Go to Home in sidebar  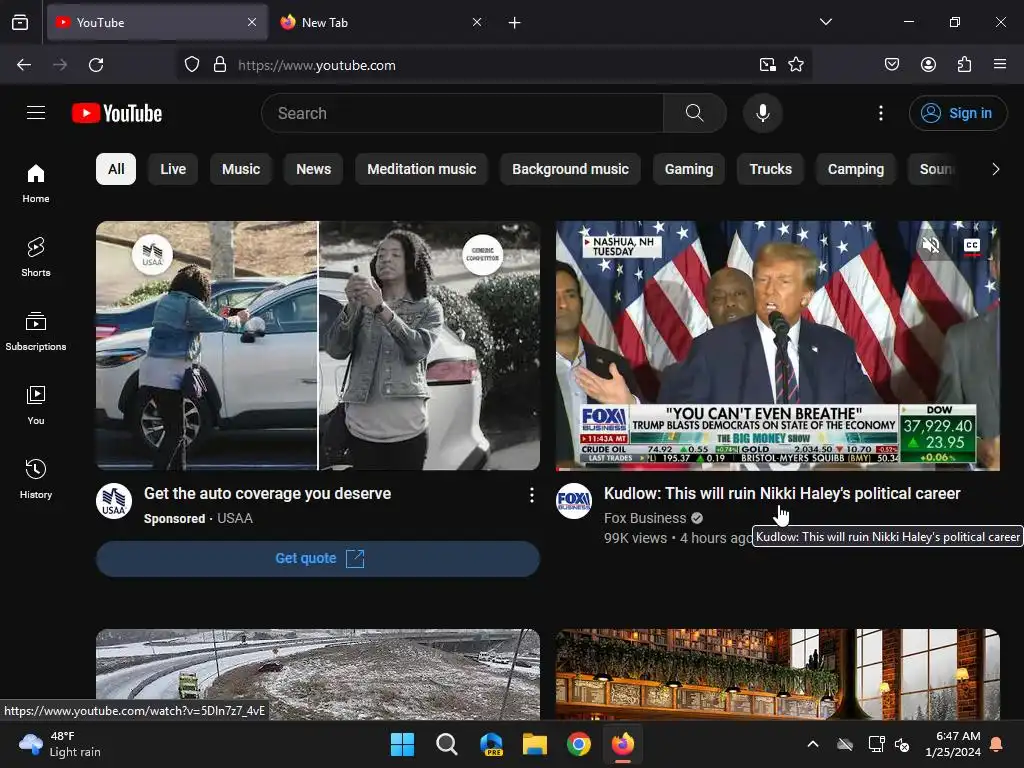pyautogui.click(x=36, y=184)
